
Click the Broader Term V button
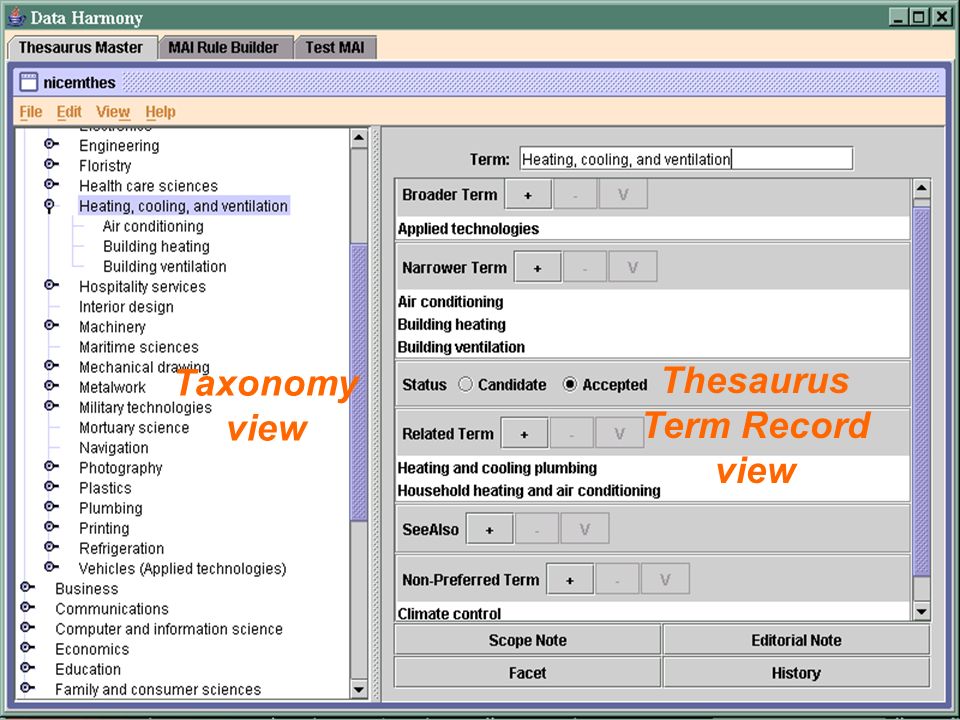(623, 195)
